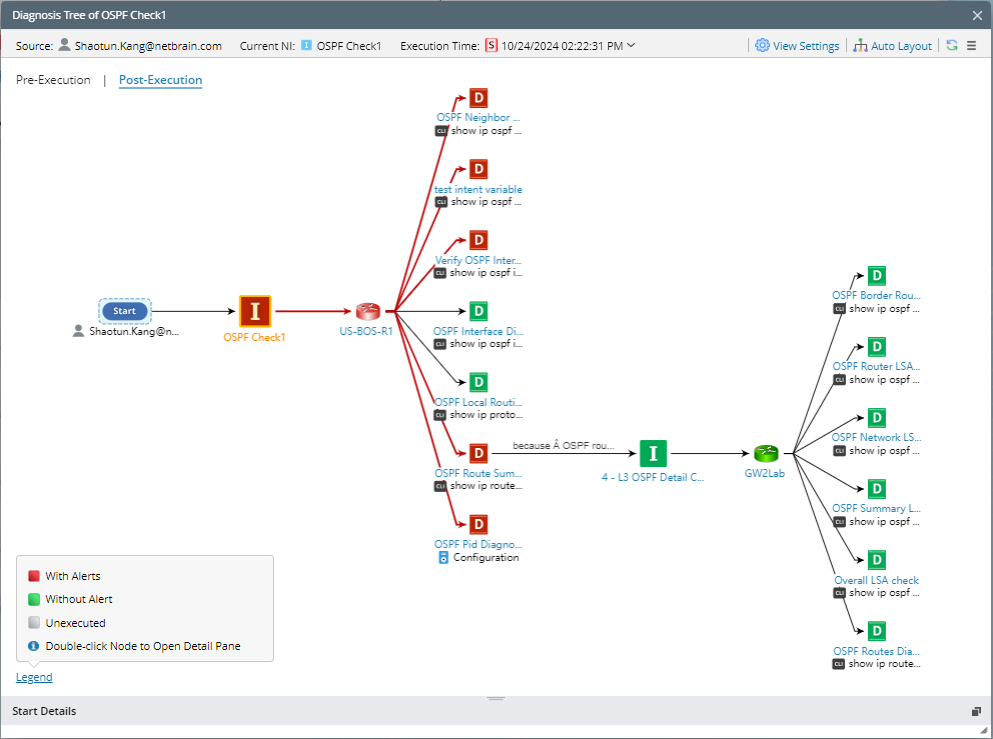Select the US-BOS-R1 router device icon

click(x=367, y=311)
